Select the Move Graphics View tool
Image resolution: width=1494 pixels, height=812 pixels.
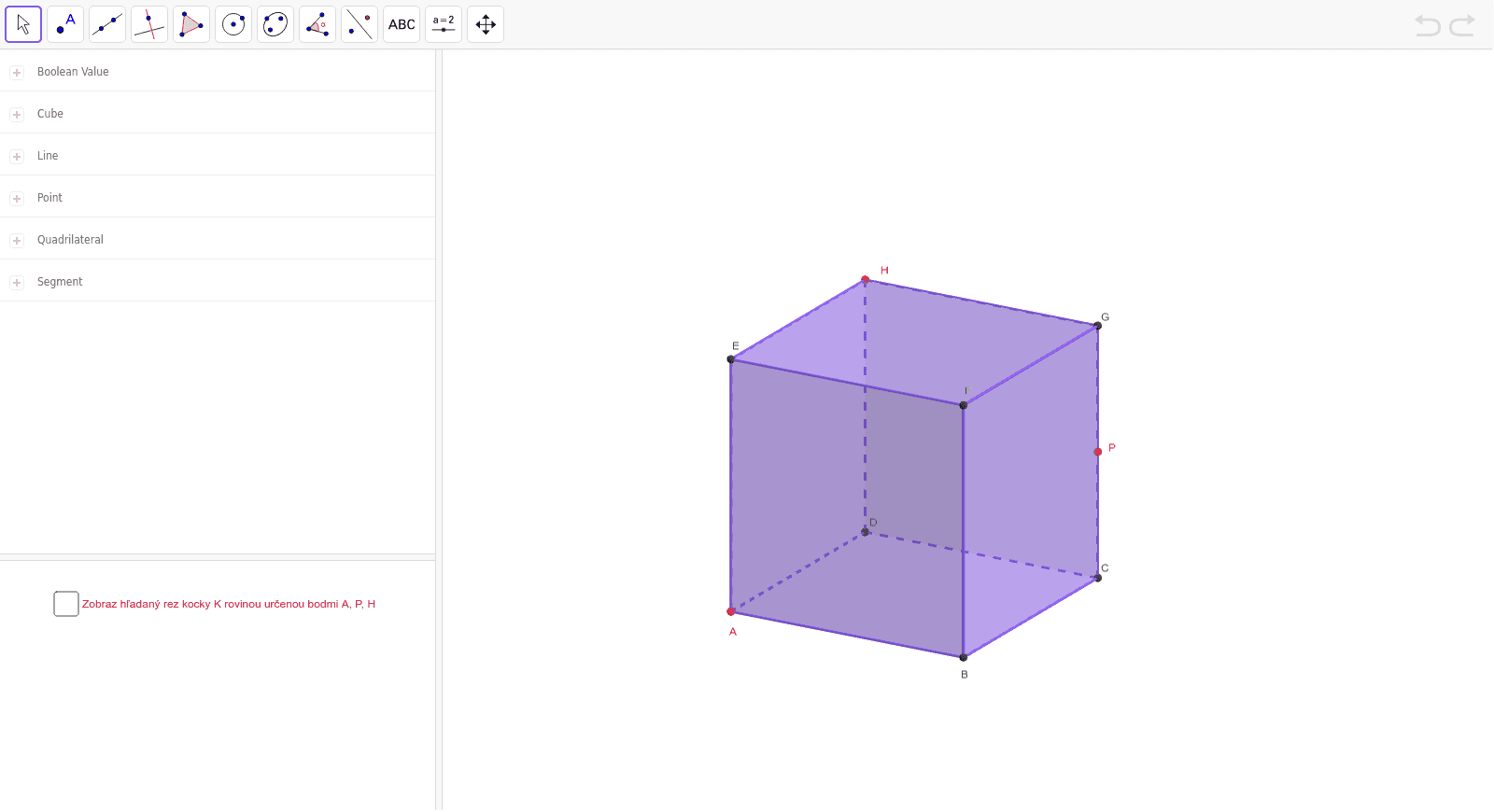(486, 24)
